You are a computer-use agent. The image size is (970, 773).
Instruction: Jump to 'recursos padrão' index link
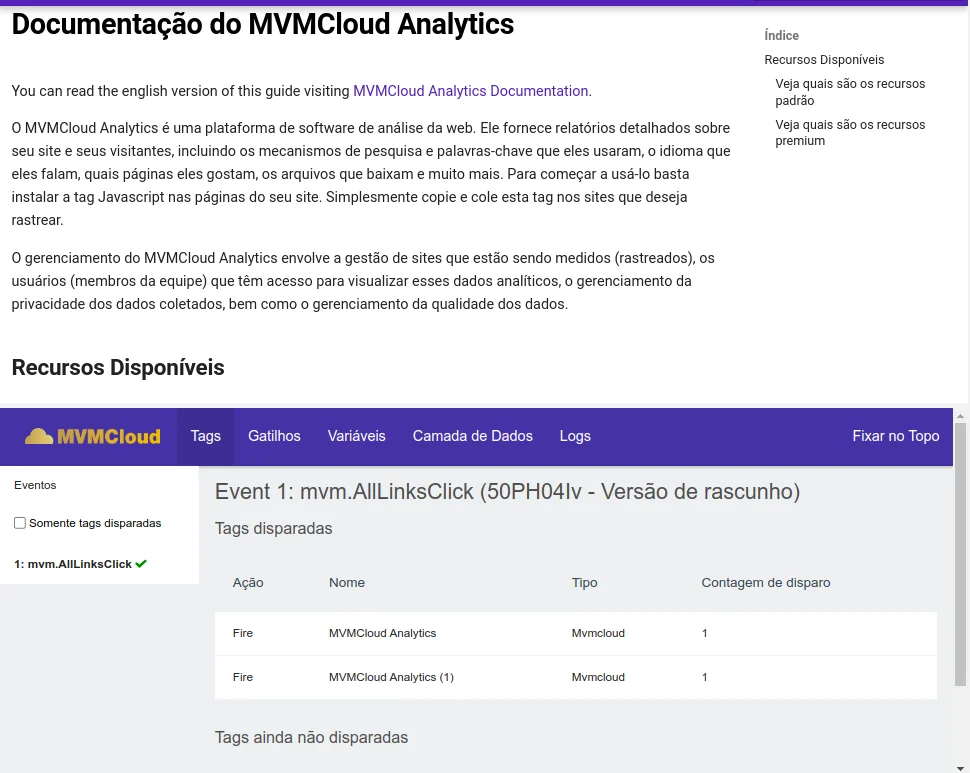tap(849, 92)
